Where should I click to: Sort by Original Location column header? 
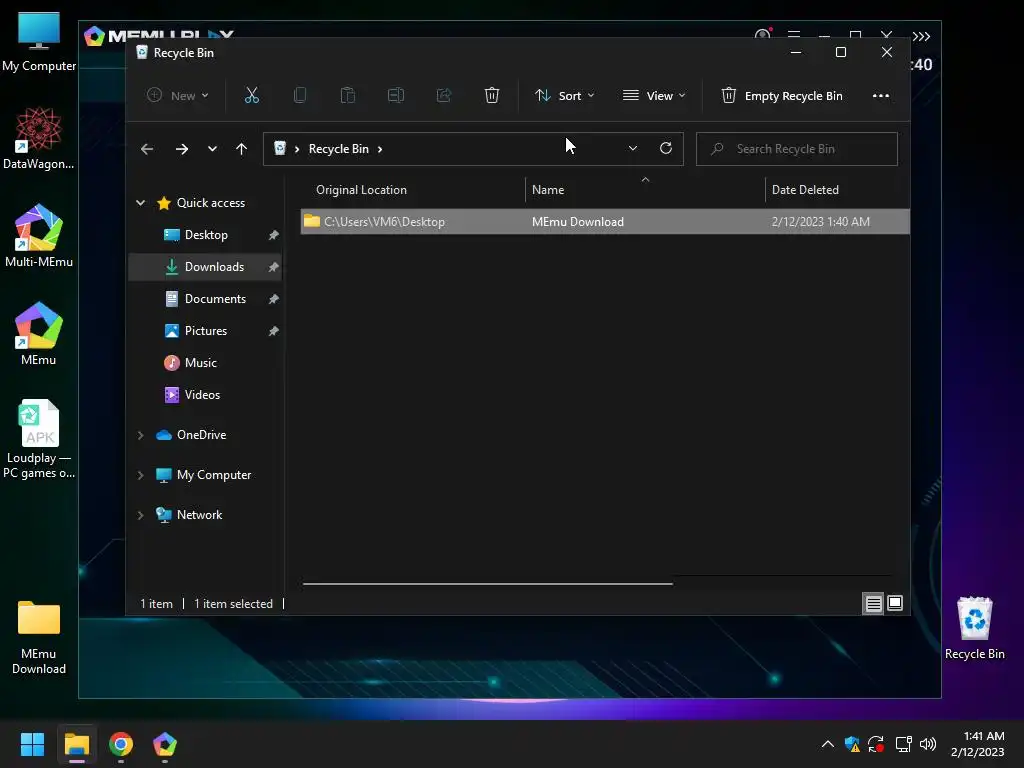click(x=361, y=190)
